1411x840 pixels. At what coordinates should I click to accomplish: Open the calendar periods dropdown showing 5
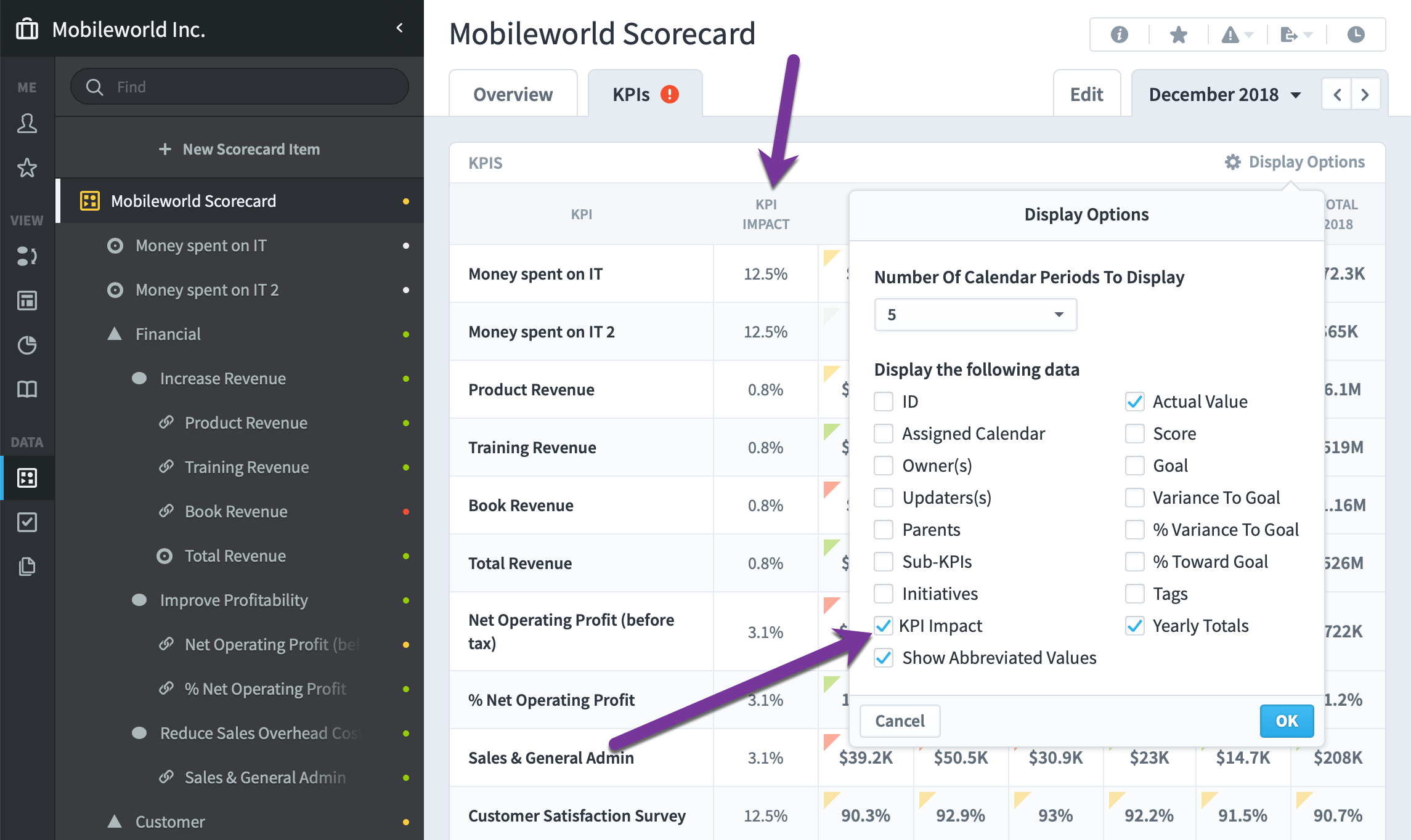975,315
